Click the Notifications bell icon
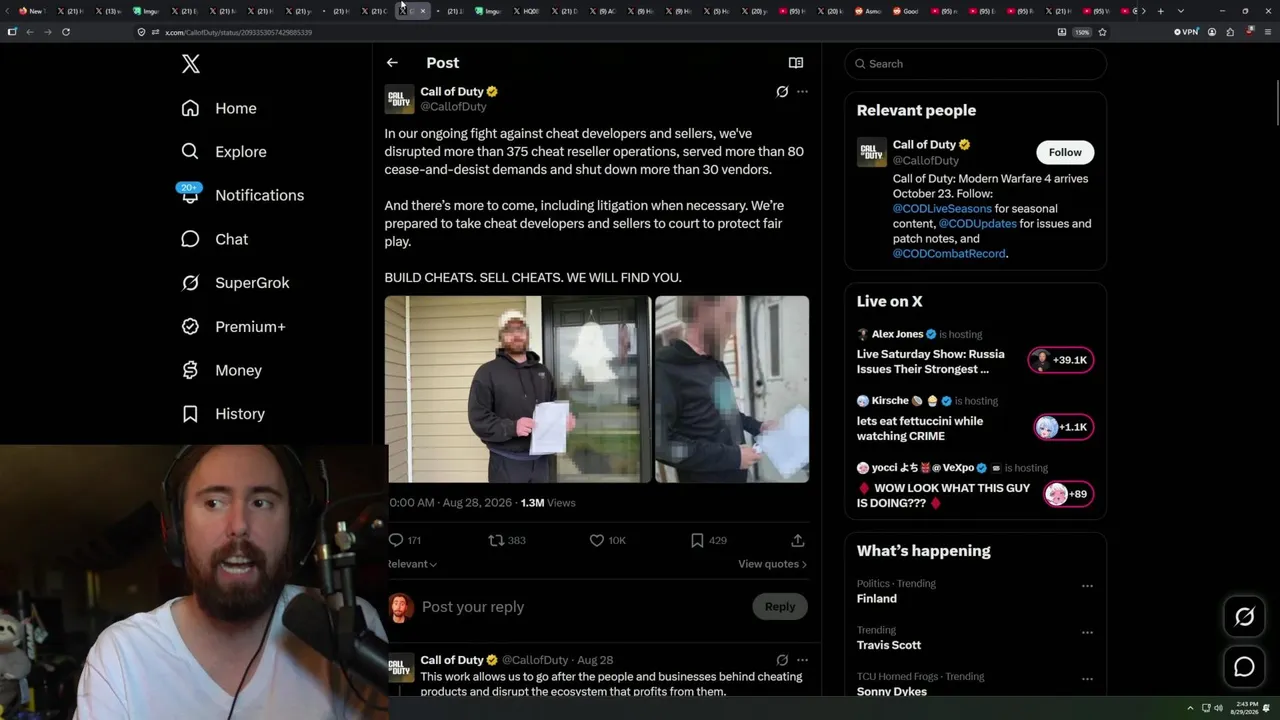 (190, 195)
